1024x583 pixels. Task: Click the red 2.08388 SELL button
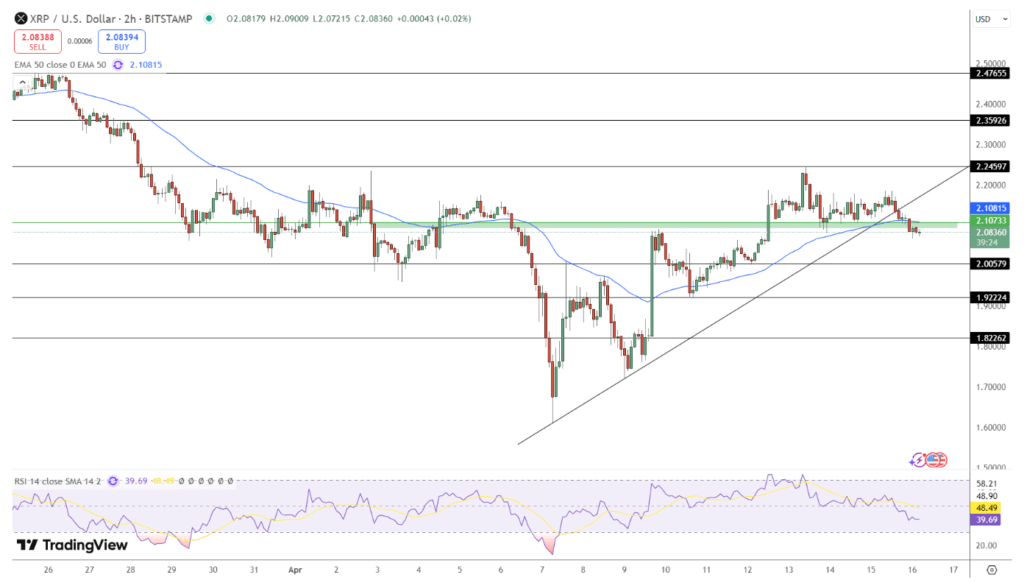38,41
